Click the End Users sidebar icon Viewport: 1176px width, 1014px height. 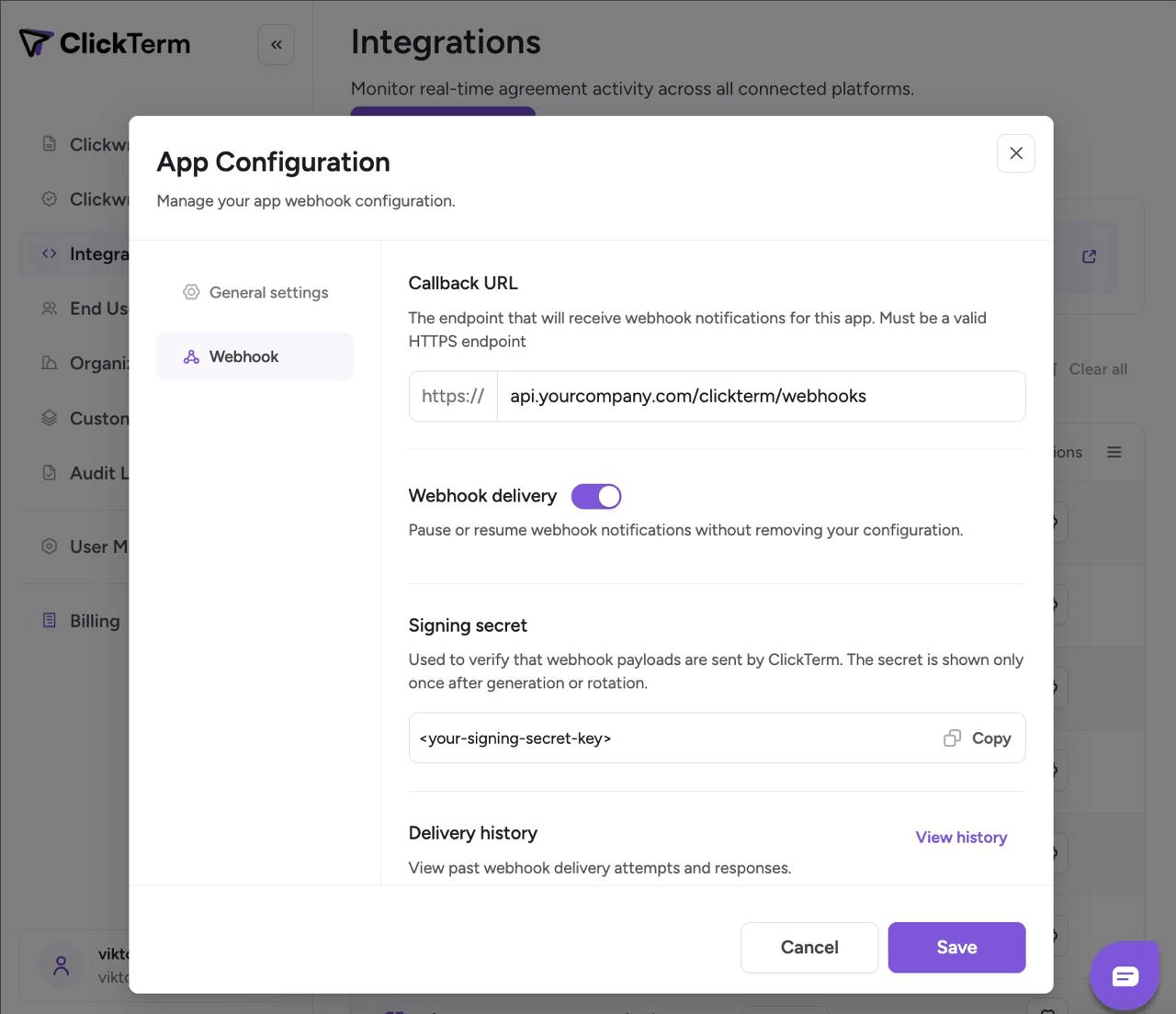point(48,309)
